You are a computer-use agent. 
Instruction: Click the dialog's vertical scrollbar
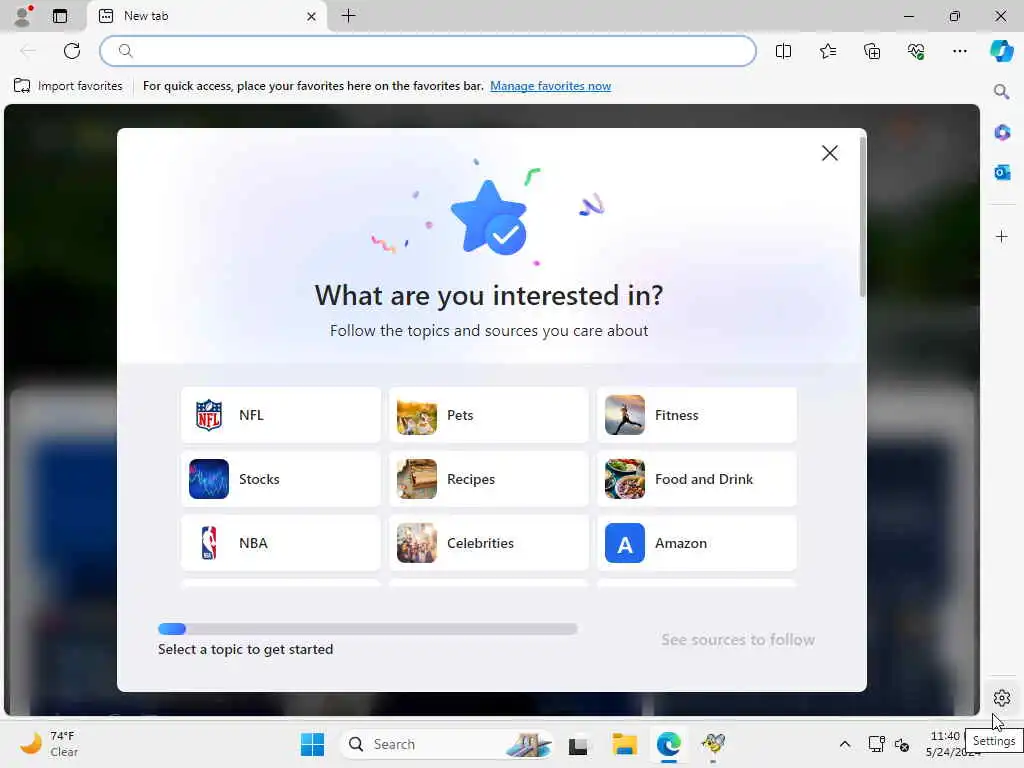(863, 216)
